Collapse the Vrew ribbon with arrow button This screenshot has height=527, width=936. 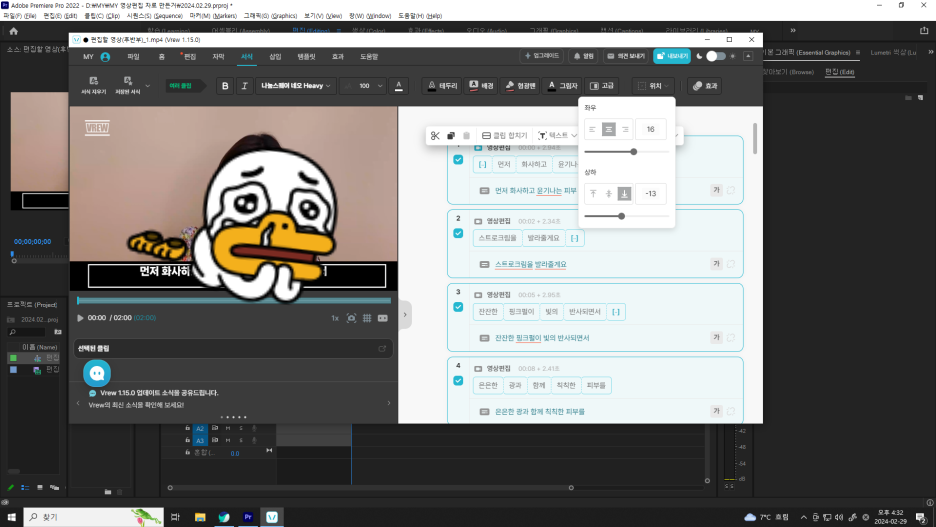[x=748, y=56]
